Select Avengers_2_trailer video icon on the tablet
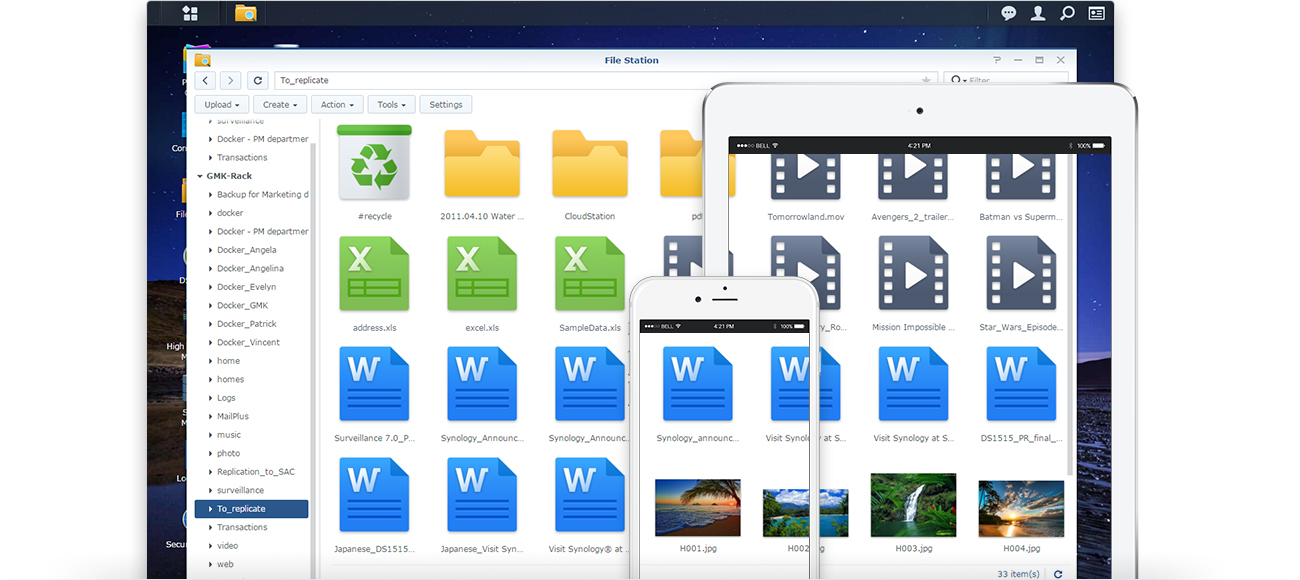The image size is (1300, 580). pyautogui.click(x=913, y=175)
